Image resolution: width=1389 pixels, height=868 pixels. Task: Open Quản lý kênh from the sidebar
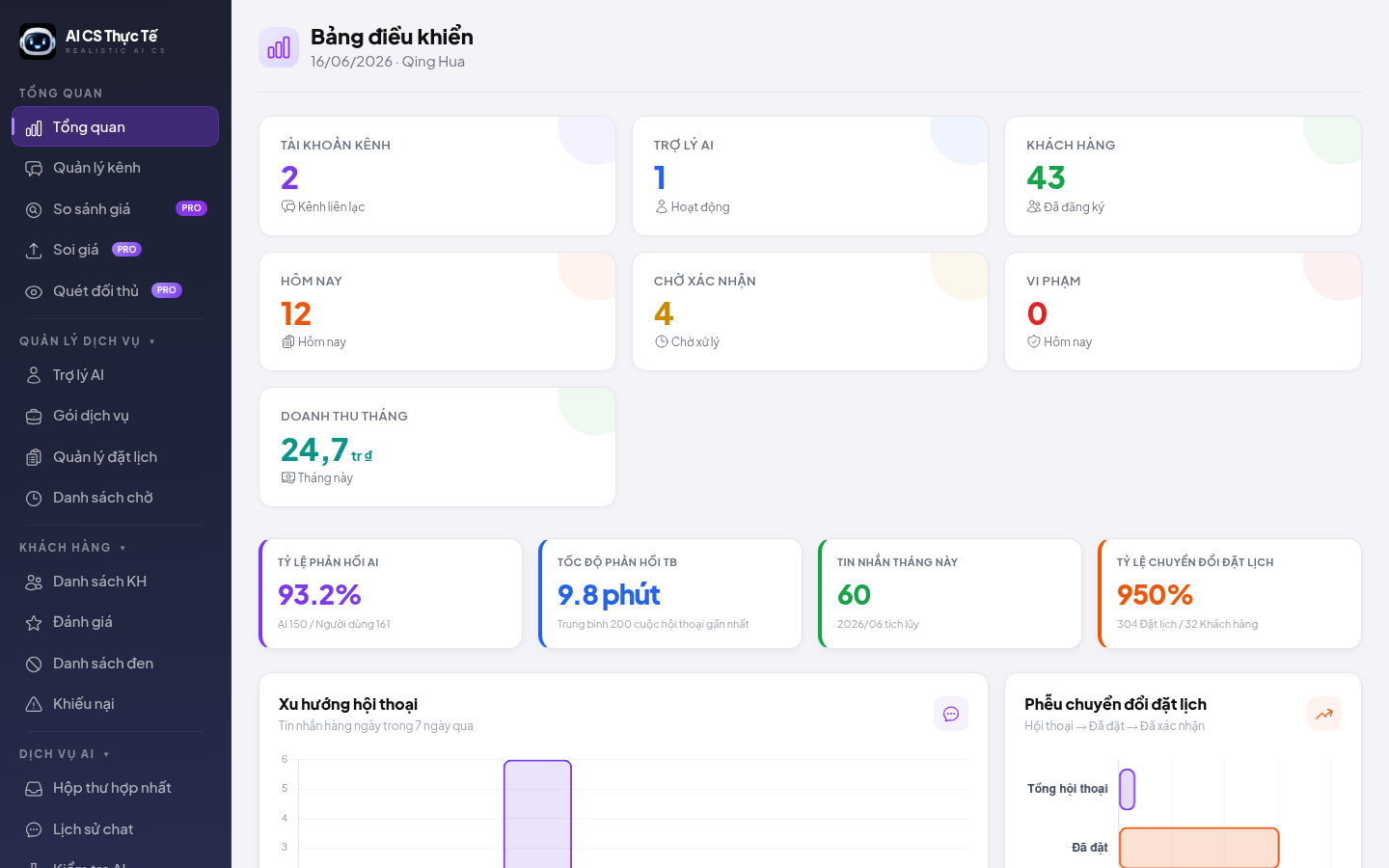pyautogui.click(x=116, y=168)
